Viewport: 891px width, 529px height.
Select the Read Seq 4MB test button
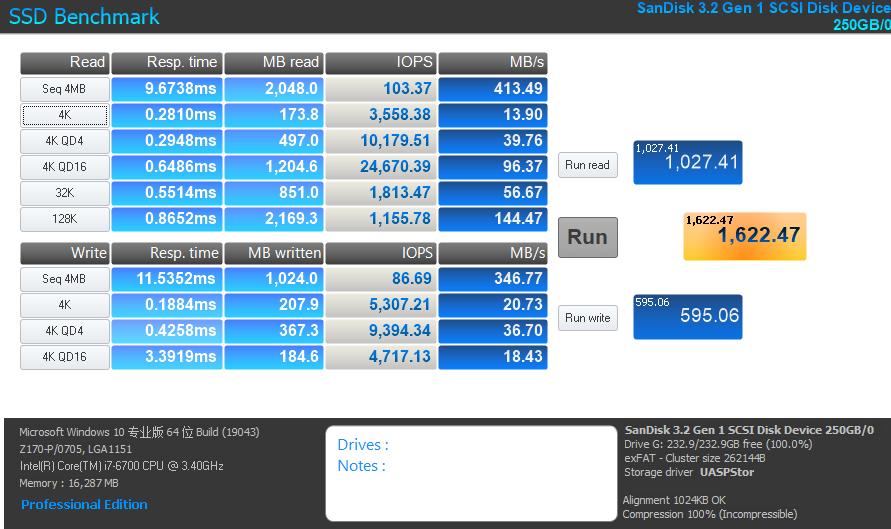coord(65,89)
